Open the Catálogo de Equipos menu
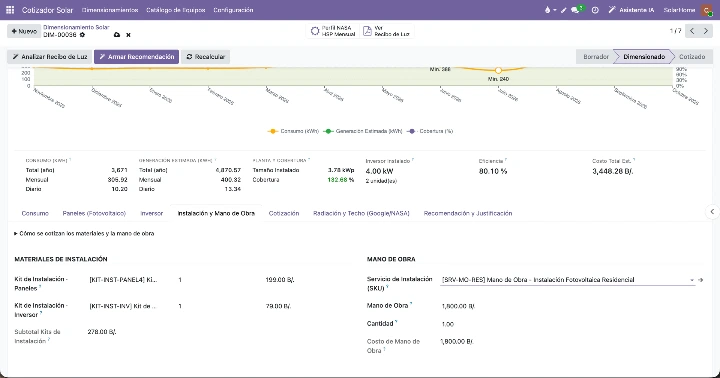Screen dimensions: 720x378 (175, 10)
